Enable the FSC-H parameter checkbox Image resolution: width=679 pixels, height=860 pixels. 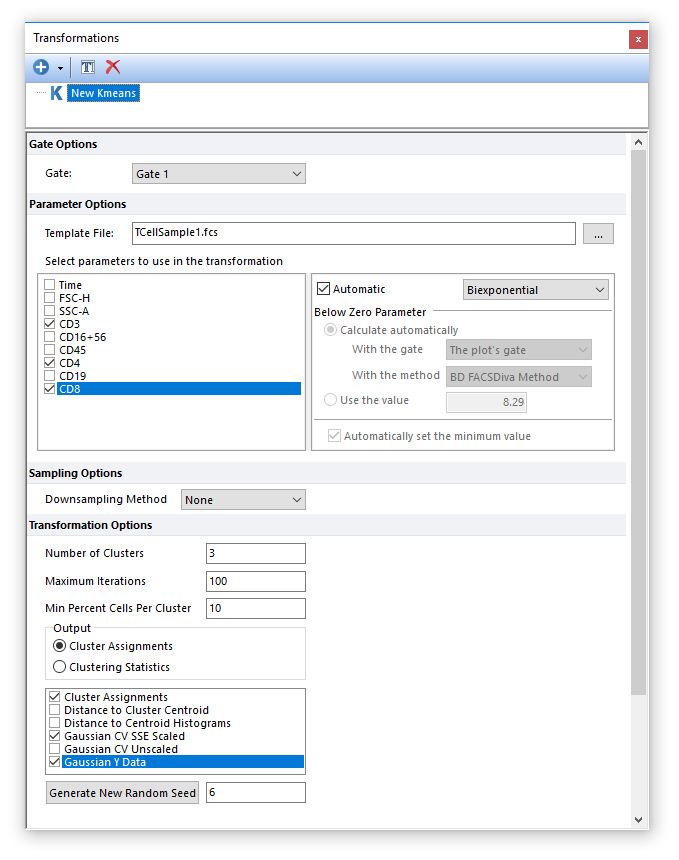click(x=50, y=298)
